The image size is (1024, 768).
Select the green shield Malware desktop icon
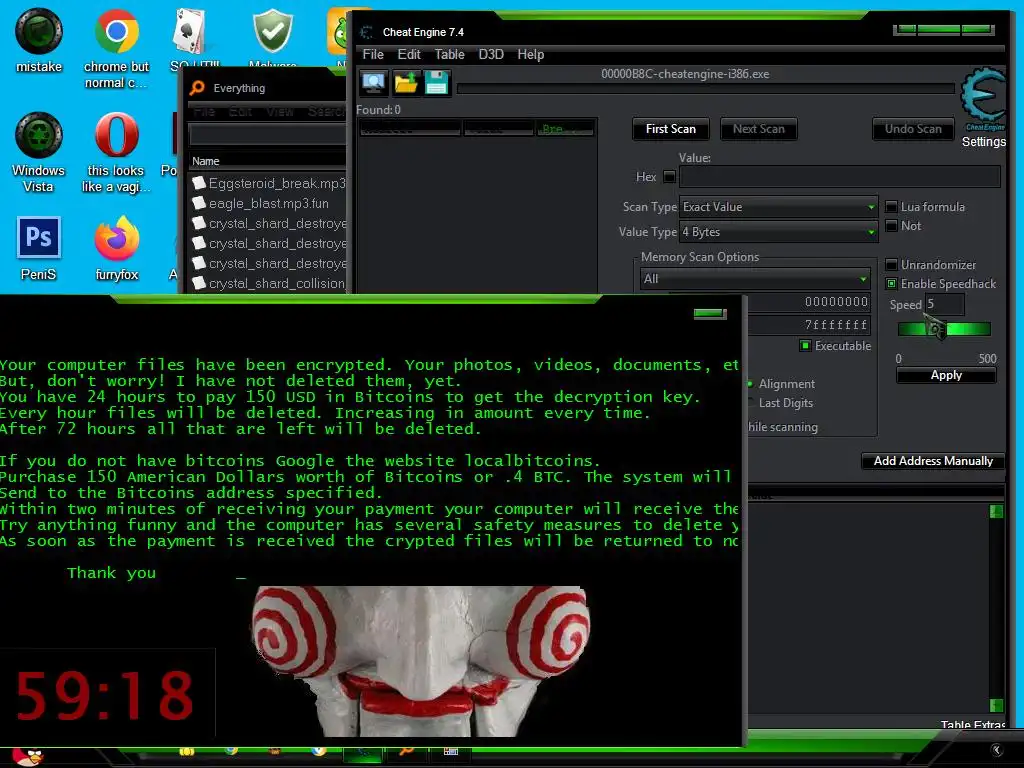click(272, 31)
